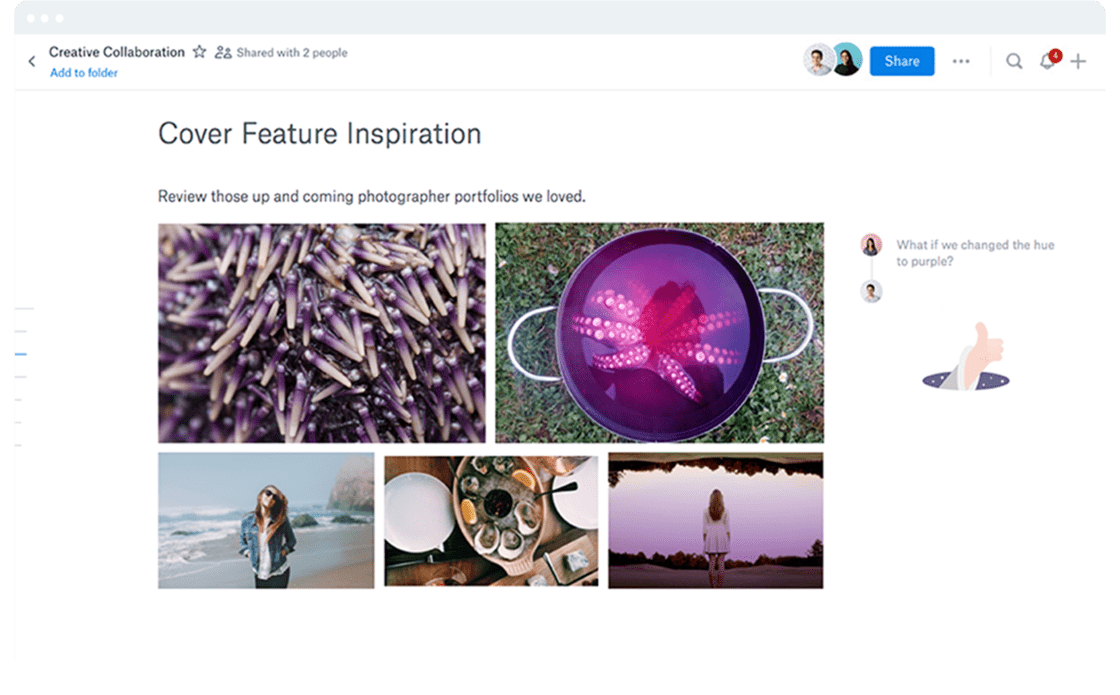This screenshot has height=695, width=1120.
Task: Open notifications from the bell icon
Action: [1047, 61]
